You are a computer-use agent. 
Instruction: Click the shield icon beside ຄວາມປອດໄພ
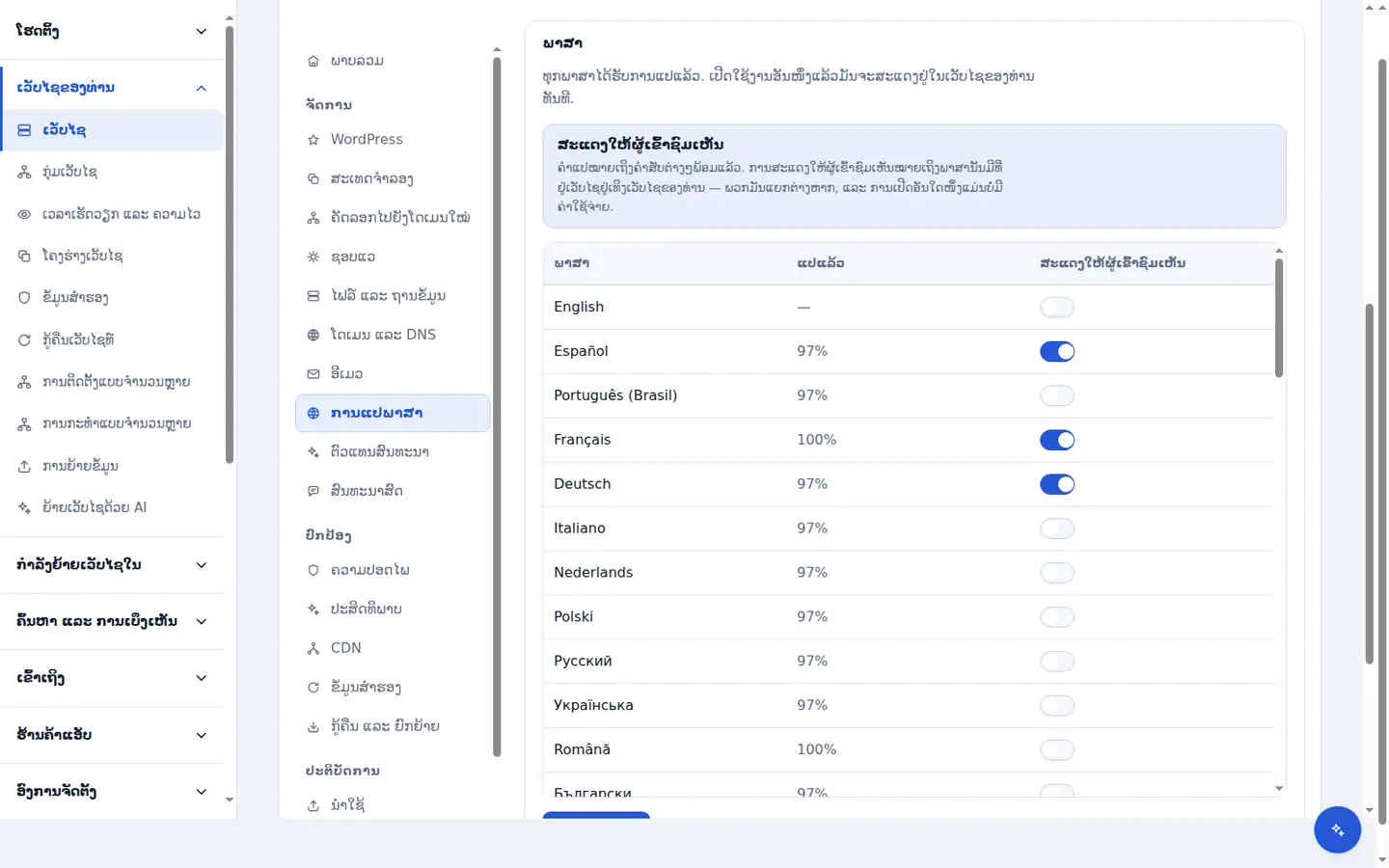pos(313,570)
